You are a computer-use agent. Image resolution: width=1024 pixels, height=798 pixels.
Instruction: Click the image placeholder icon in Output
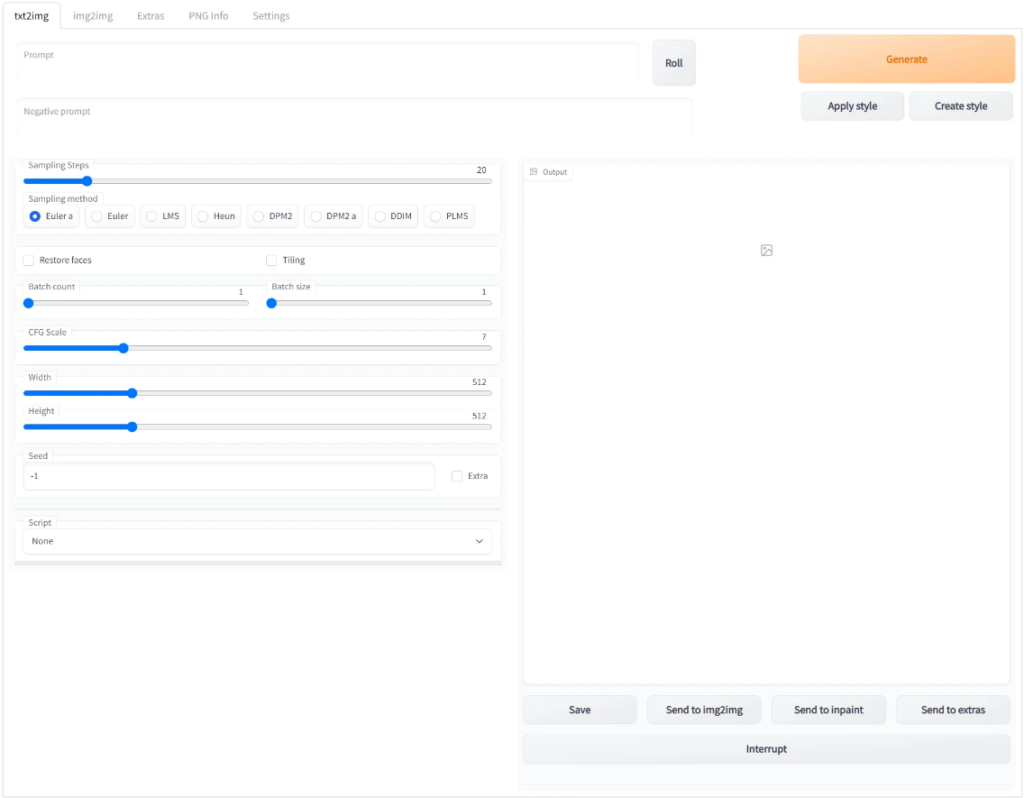pyautogui.click(x=766, y=250)
